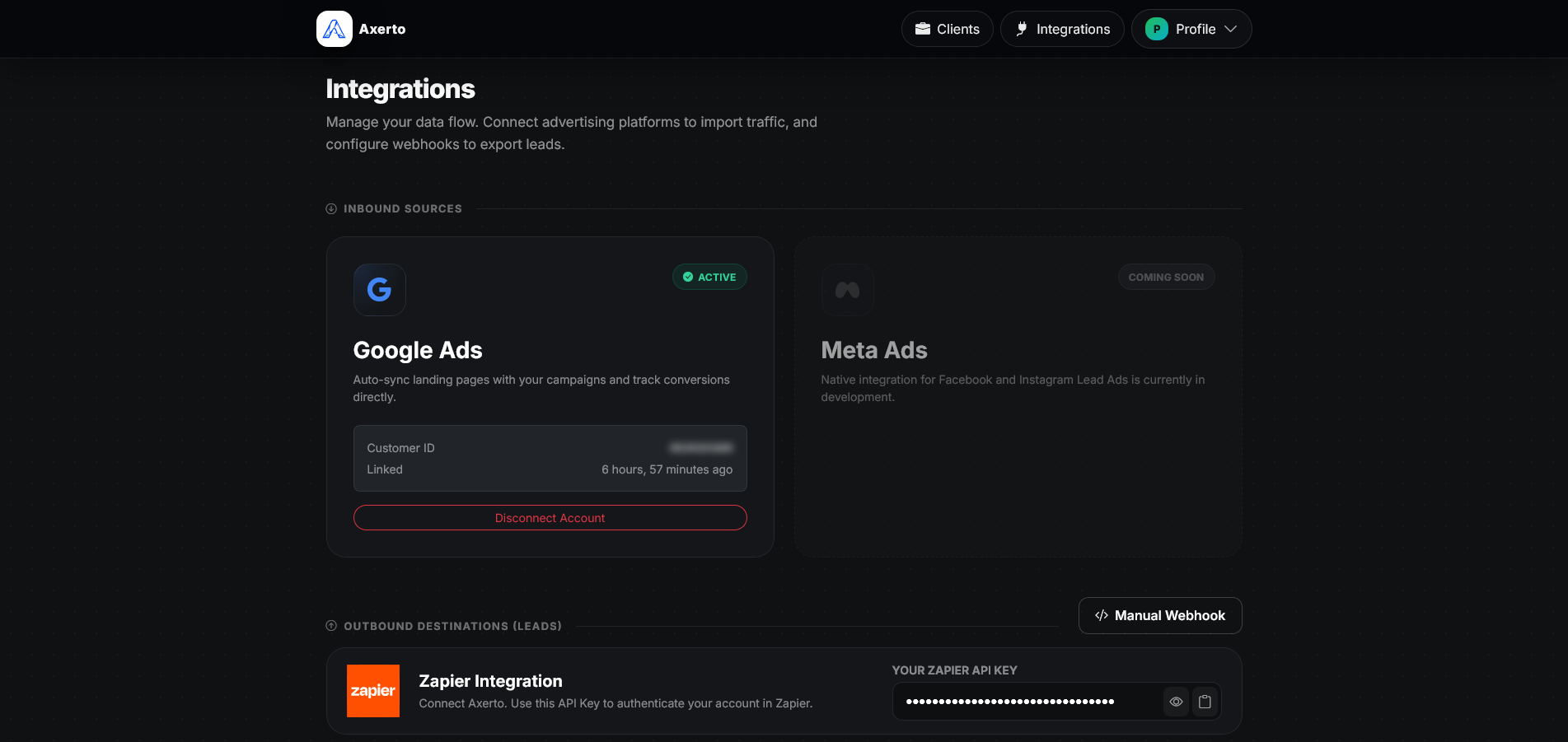Click the Axerto logo icon
Viewport: 1568px width, 742px height.
point(334,29)
